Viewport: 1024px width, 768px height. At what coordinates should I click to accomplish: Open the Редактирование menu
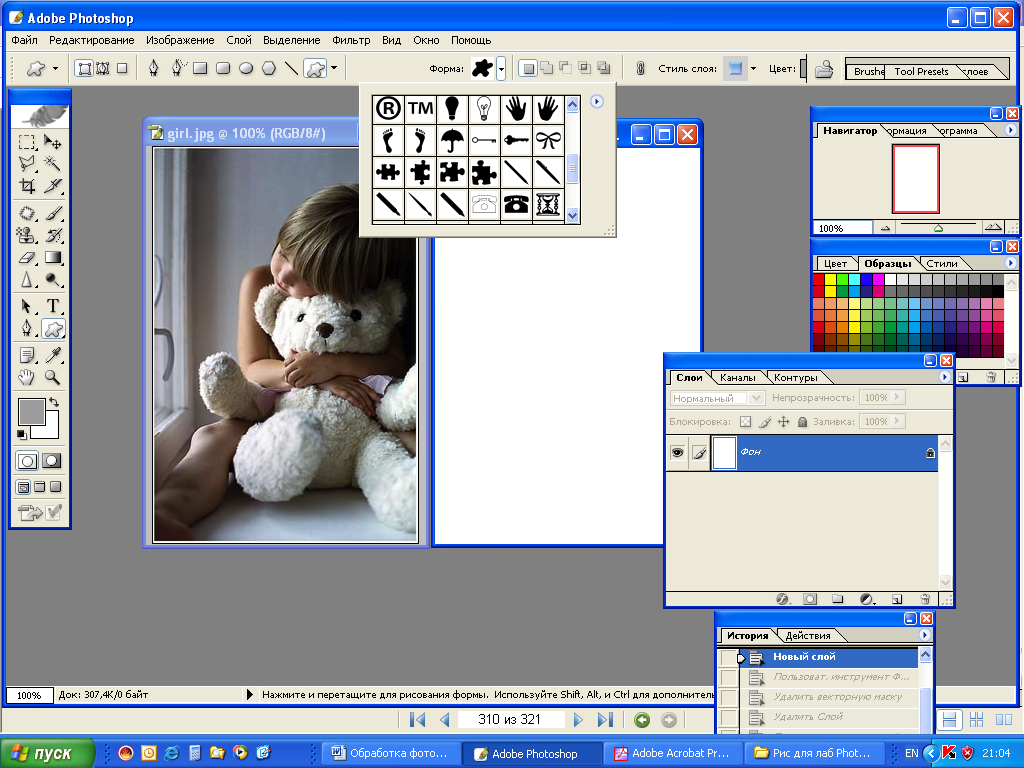click(x=91, y=40)
